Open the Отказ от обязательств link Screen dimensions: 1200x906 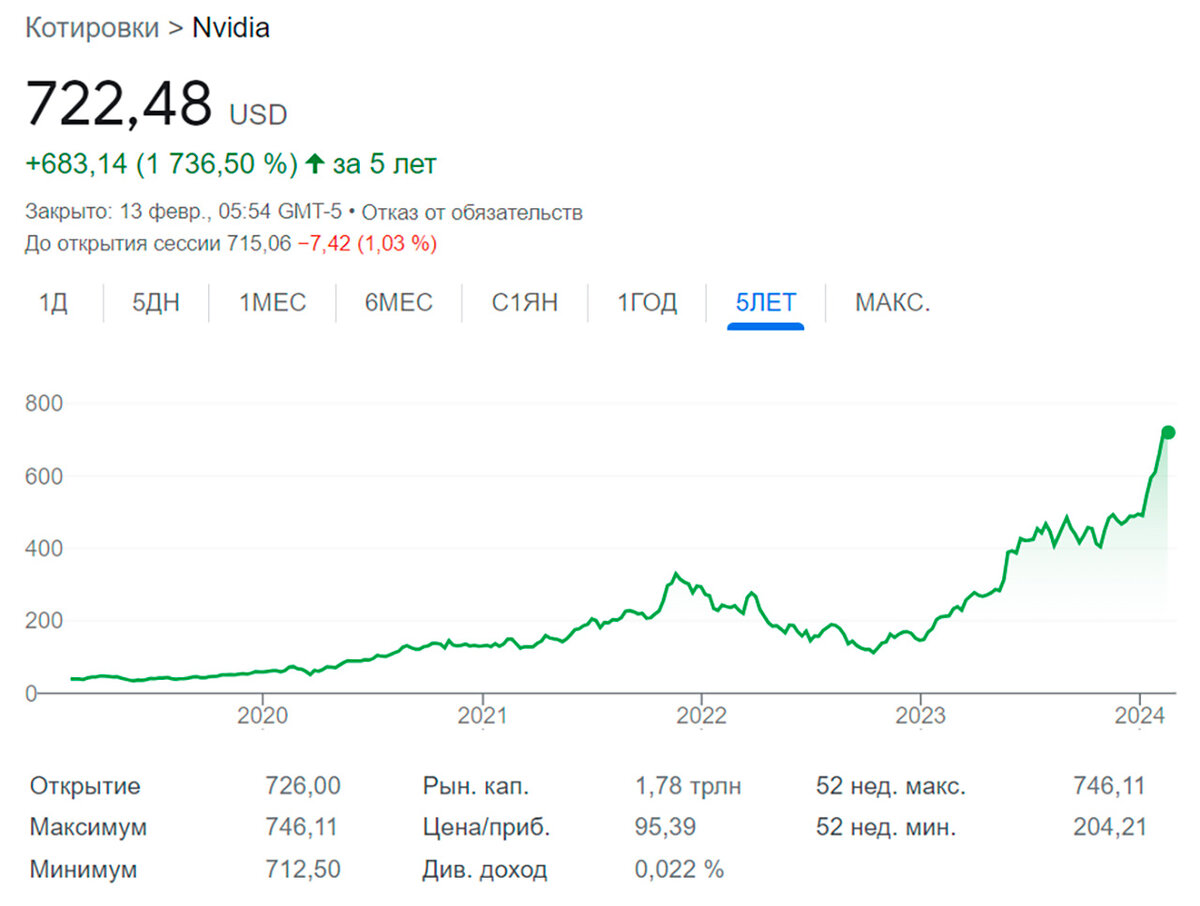point(472,213)
